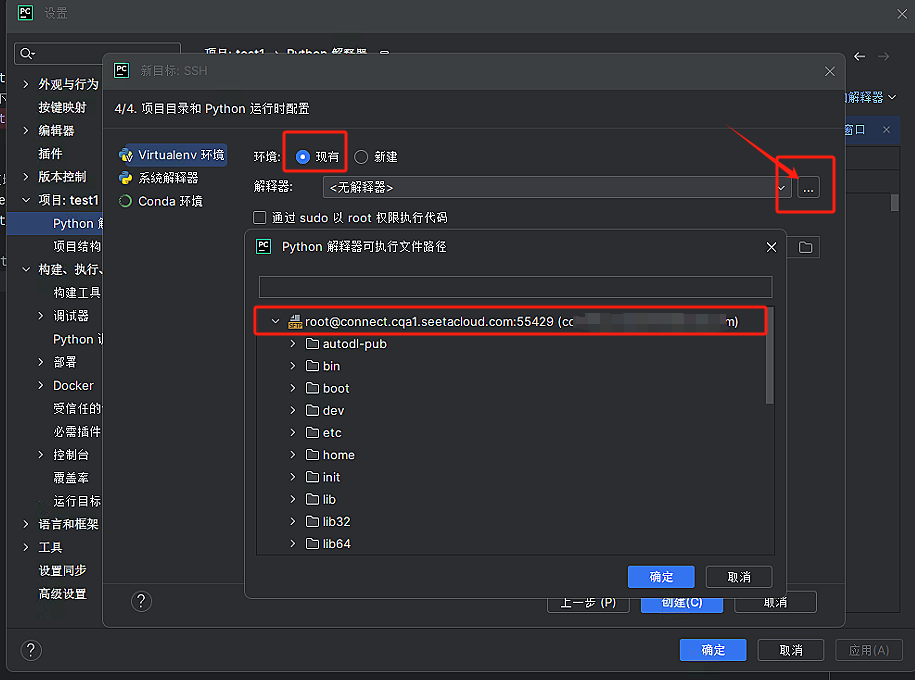Select the init folder icon

(313, 476)
